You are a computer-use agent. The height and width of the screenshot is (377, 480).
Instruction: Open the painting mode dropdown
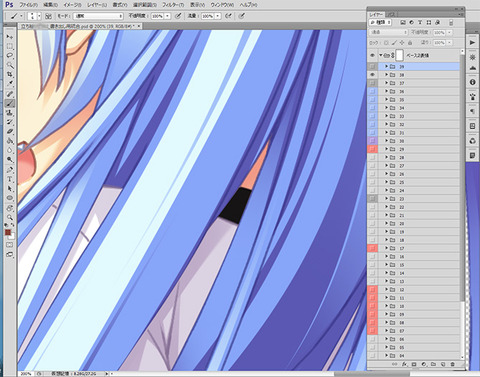pos(98,16)
